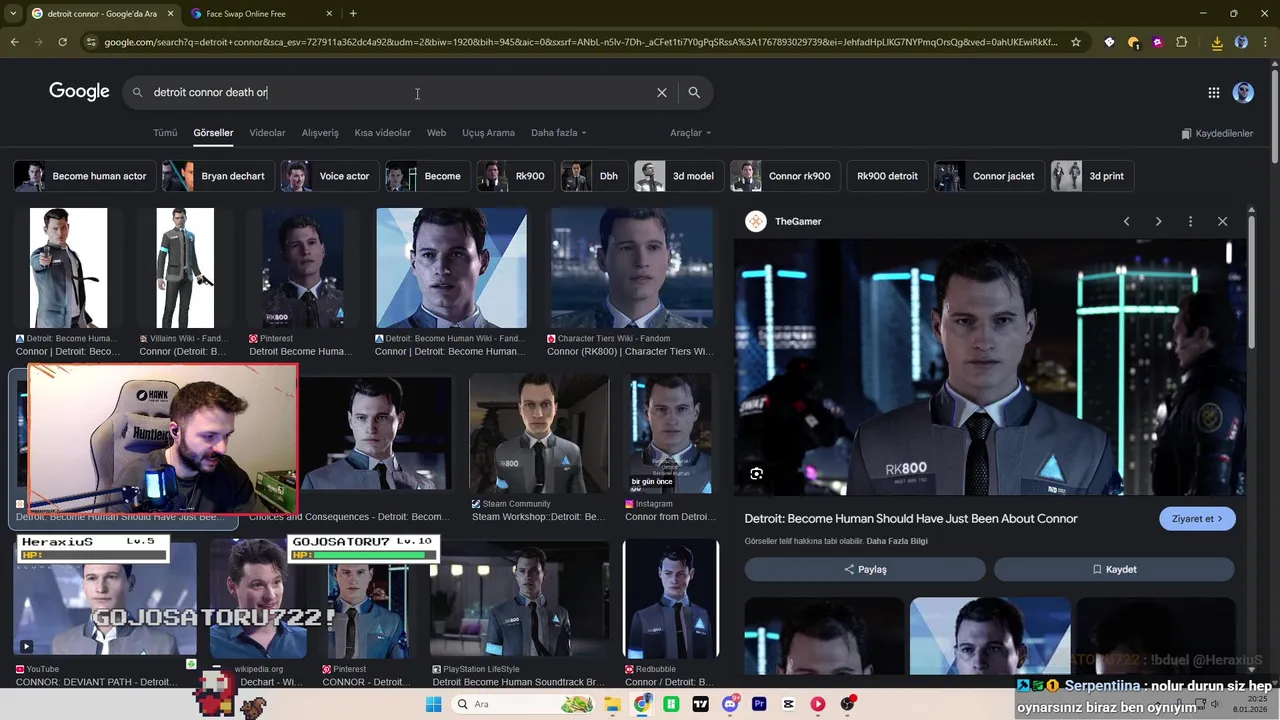Click the search magnifier button
Image resolution: width=1280 pixels, height=720 pixels.
[694, 92]
